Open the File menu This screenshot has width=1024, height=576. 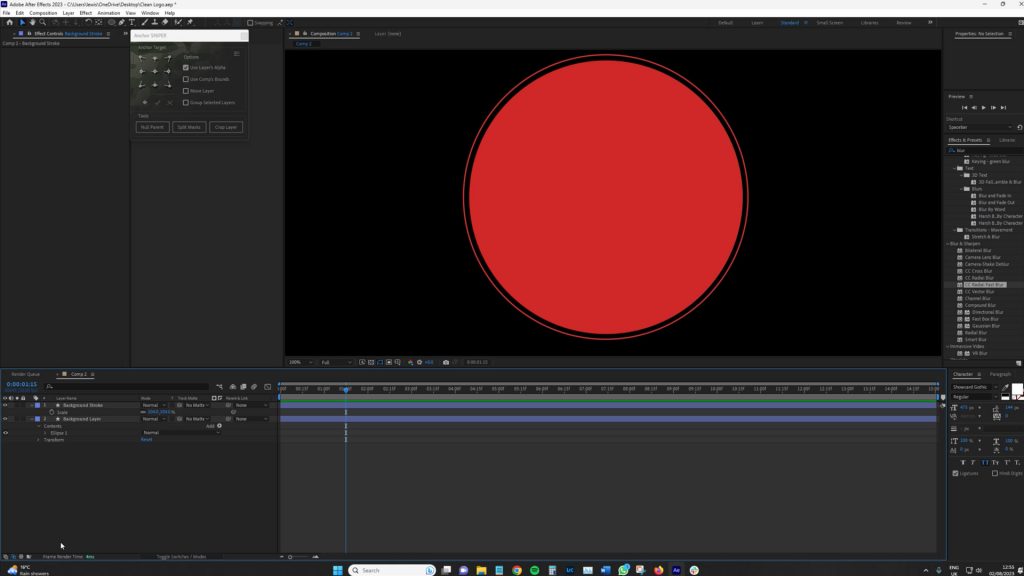pos(6,13)
